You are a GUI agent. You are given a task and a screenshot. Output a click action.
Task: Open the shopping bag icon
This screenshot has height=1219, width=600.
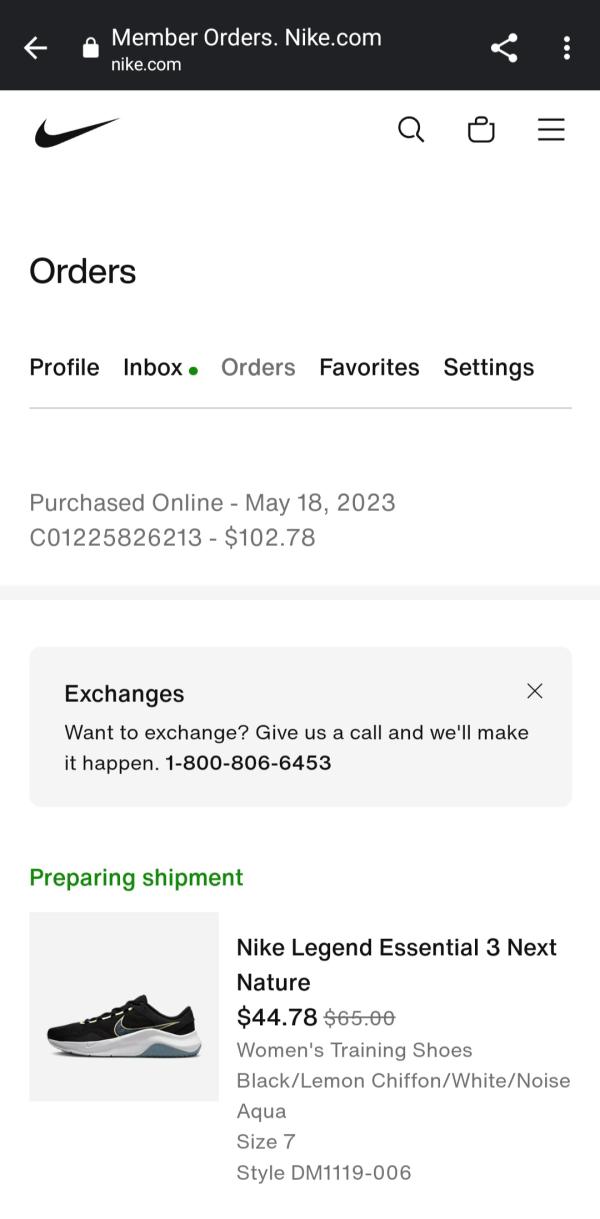pos(481,130)
